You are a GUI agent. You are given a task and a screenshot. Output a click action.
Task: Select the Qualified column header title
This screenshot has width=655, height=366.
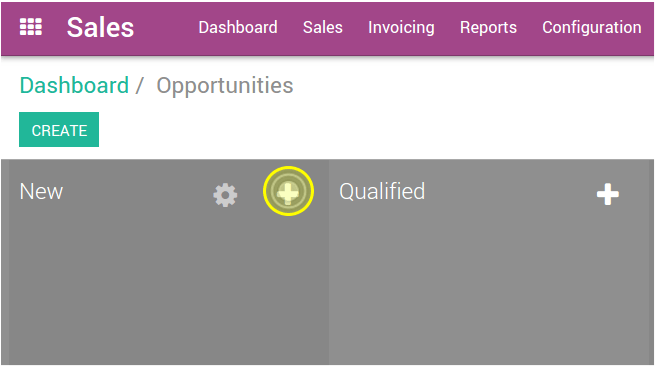382,192
